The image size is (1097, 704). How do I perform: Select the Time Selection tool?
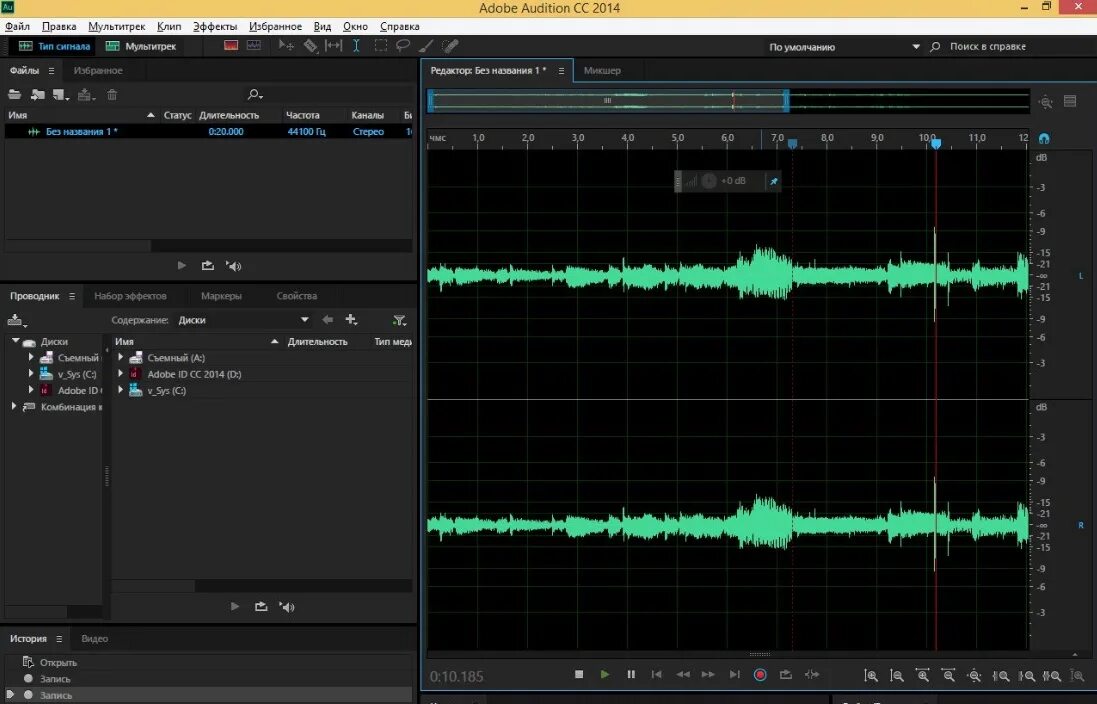pos(356,46)
